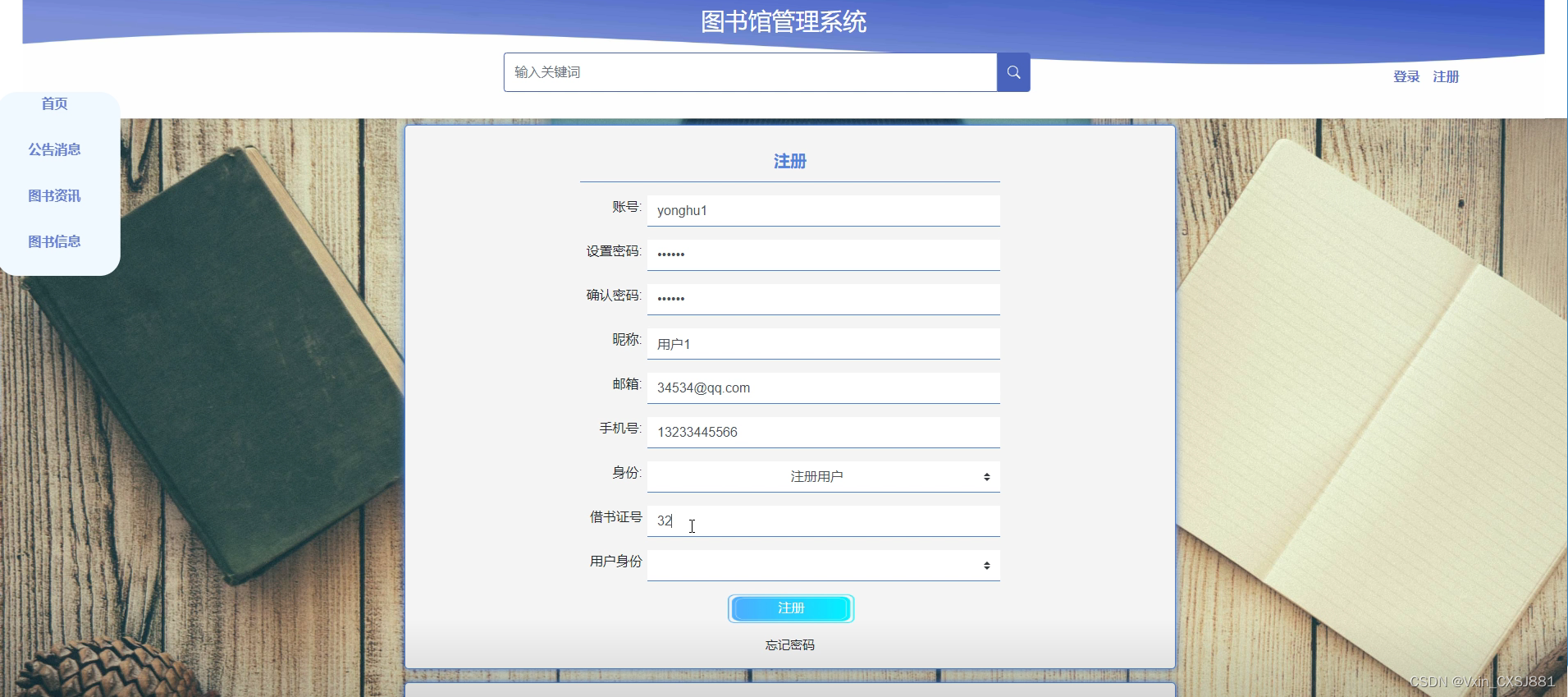Click the 昵称 field containing 用户1

[823, 343]
